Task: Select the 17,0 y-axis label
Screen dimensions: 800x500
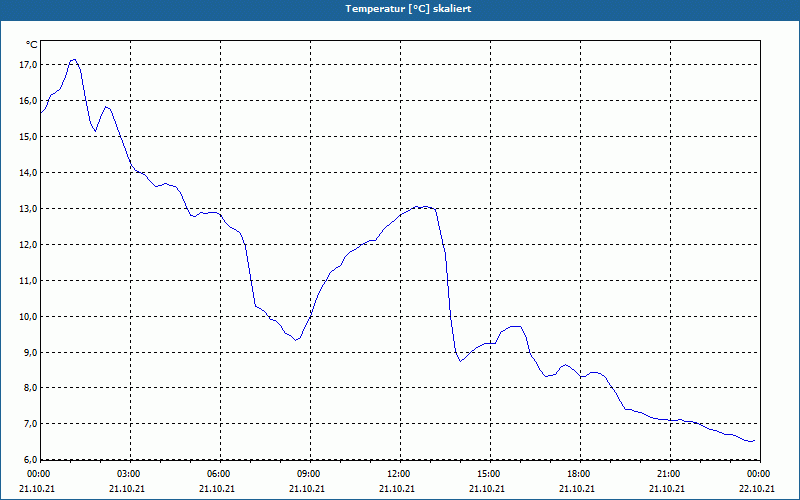Action: tap(29, 65)
